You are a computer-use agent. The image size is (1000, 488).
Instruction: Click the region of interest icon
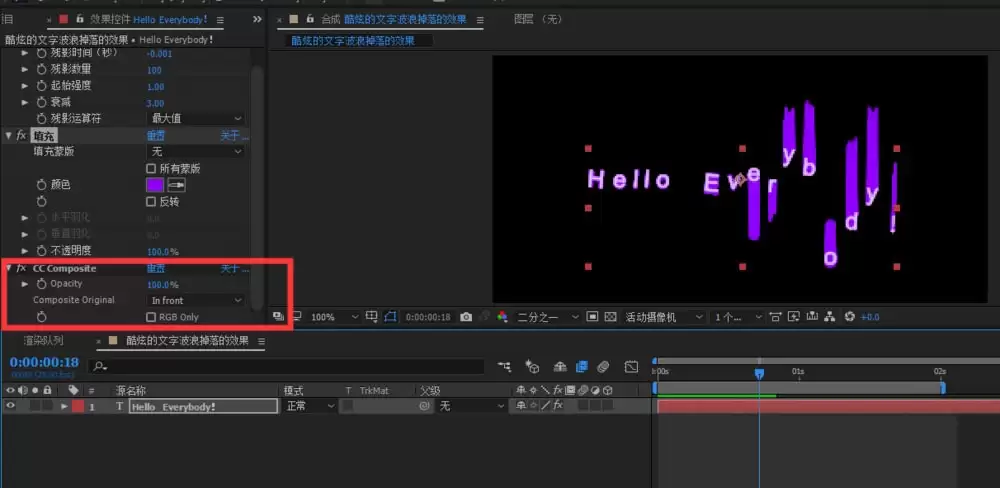[x=592, y=316]
